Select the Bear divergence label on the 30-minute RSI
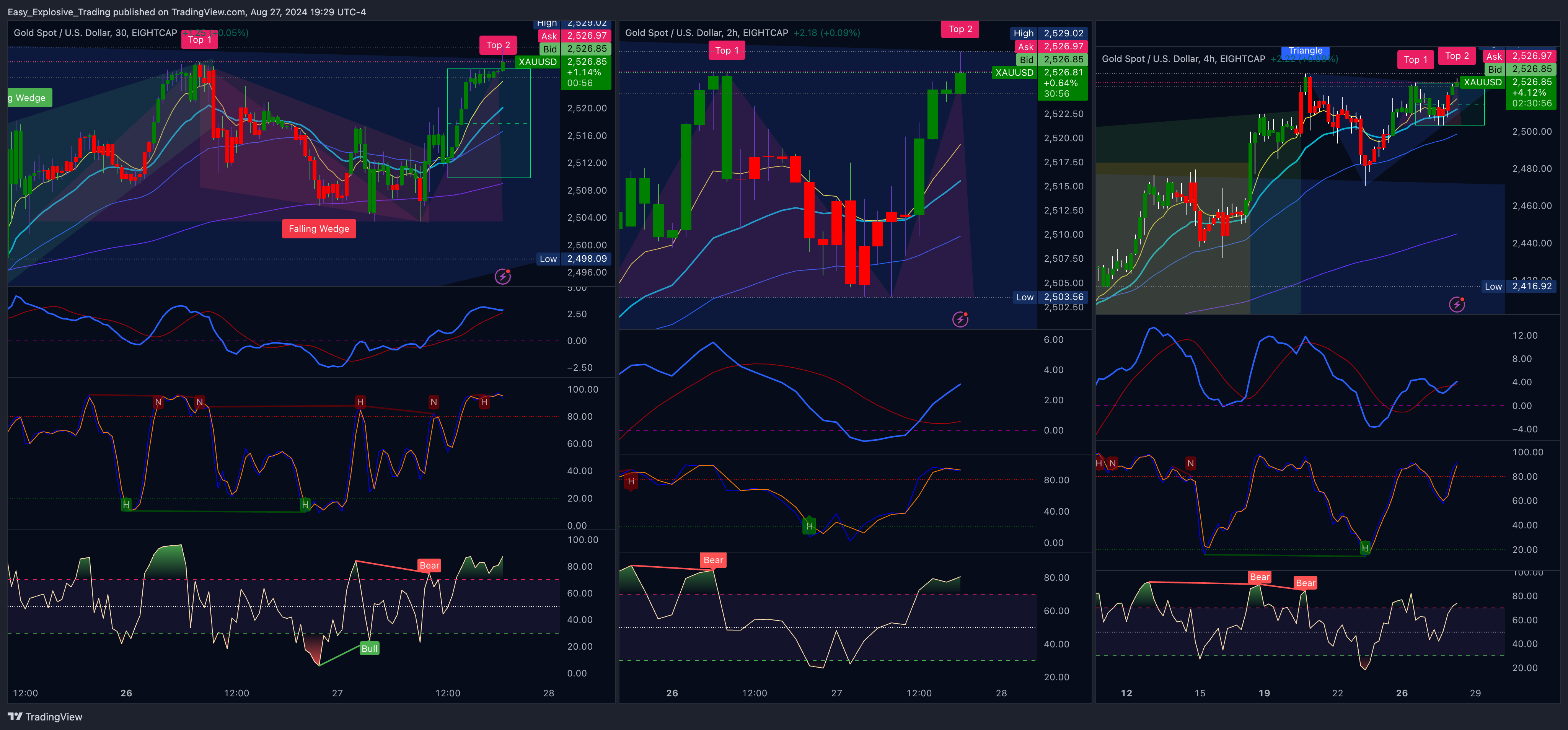 [429, 565]
